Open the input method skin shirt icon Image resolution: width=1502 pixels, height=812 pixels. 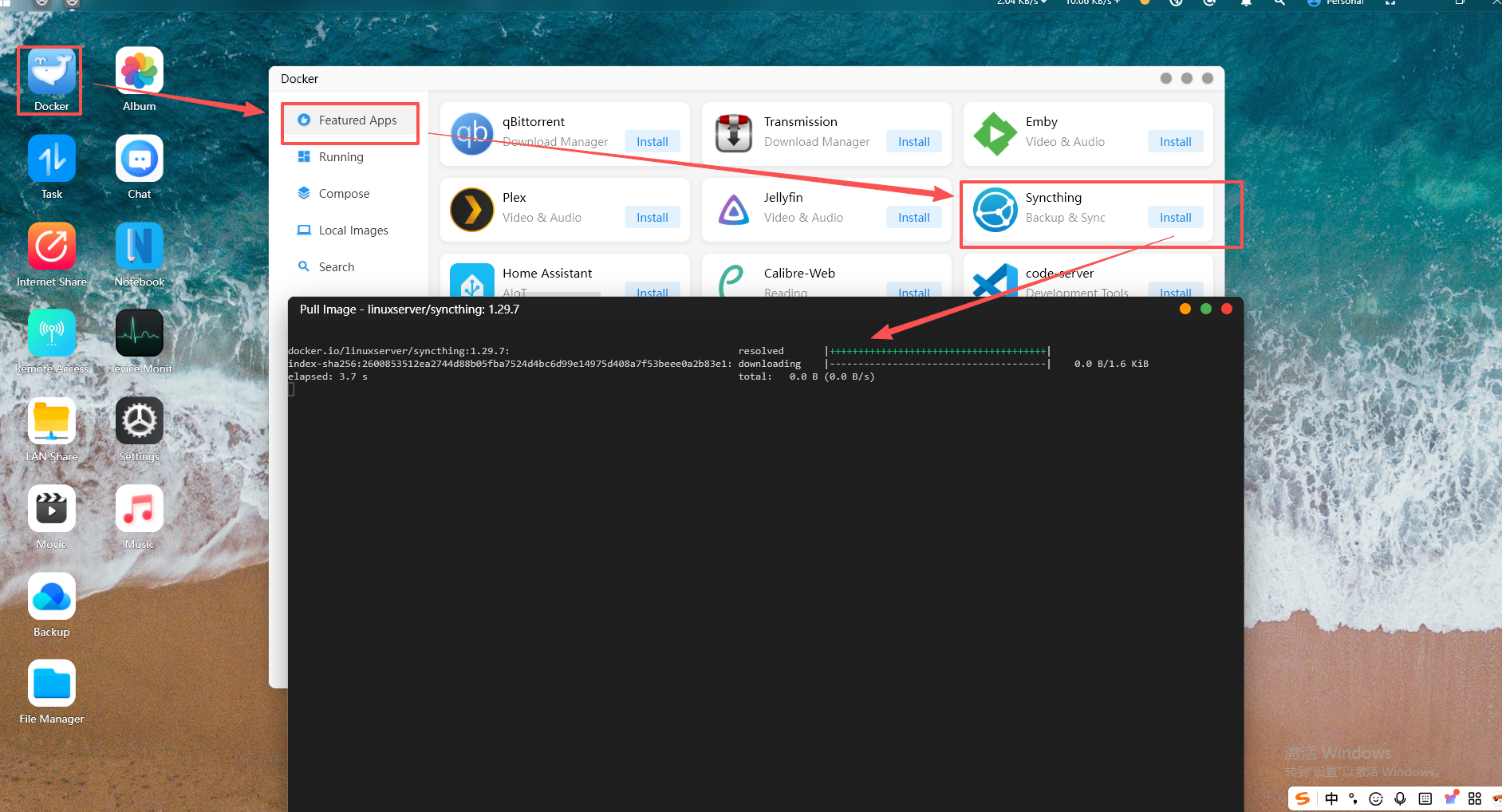coord(1451,798)
